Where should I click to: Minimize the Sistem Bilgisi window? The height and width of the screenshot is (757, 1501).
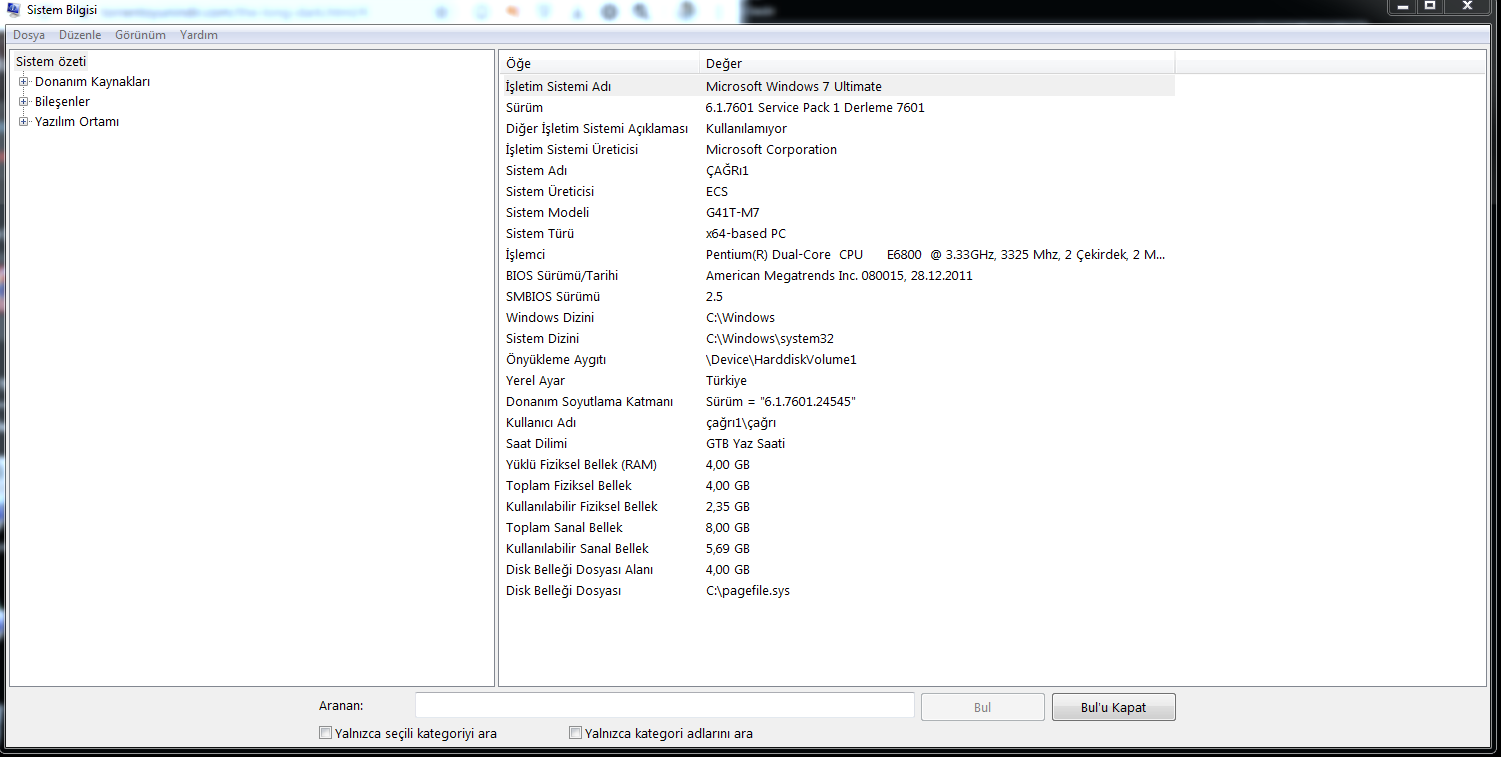point(1402,6)
